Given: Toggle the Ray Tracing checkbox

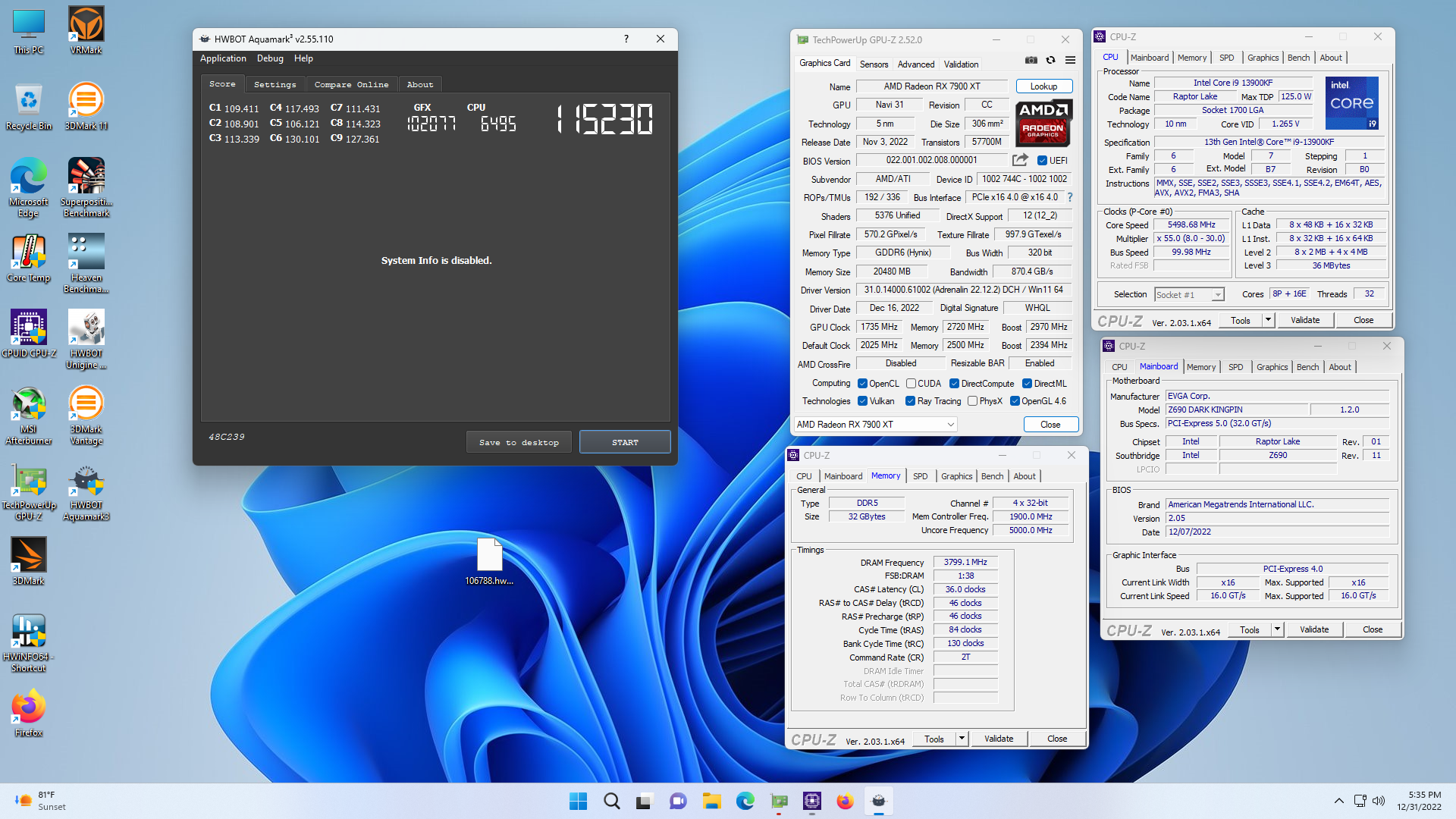Looking at the screenshot, I should click(x=910, y=401).
